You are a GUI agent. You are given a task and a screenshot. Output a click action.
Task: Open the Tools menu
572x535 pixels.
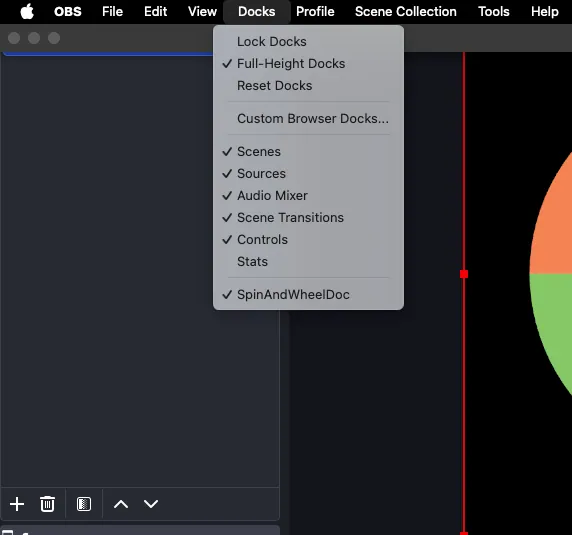(x=494, y=12)
